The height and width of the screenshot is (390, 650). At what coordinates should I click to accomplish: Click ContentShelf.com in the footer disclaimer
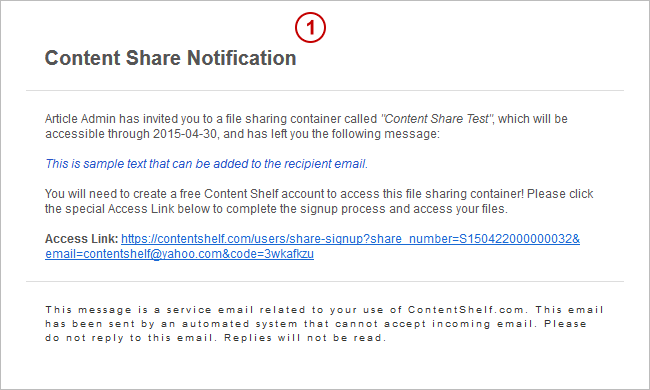pyautogui.click(x=466, y=310)
